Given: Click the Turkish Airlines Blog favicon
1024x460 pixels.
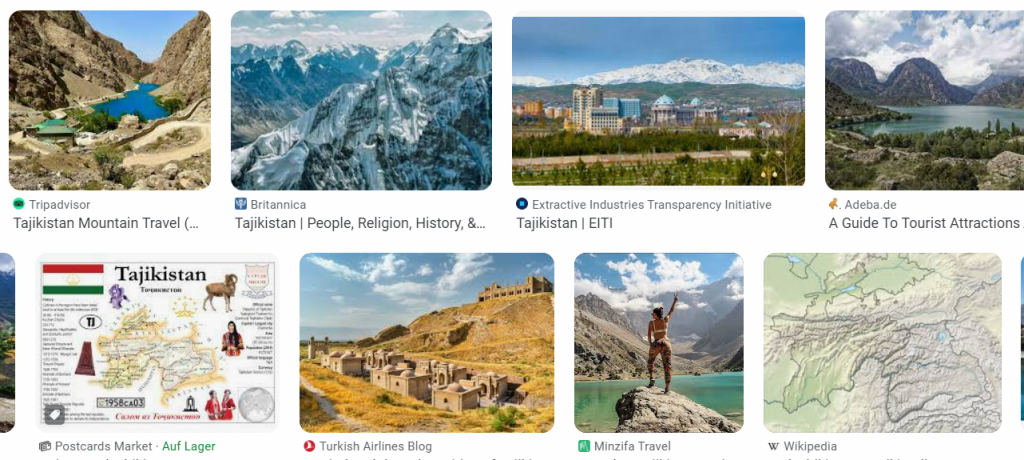Looking at the screenshot, I should point(310,447).
